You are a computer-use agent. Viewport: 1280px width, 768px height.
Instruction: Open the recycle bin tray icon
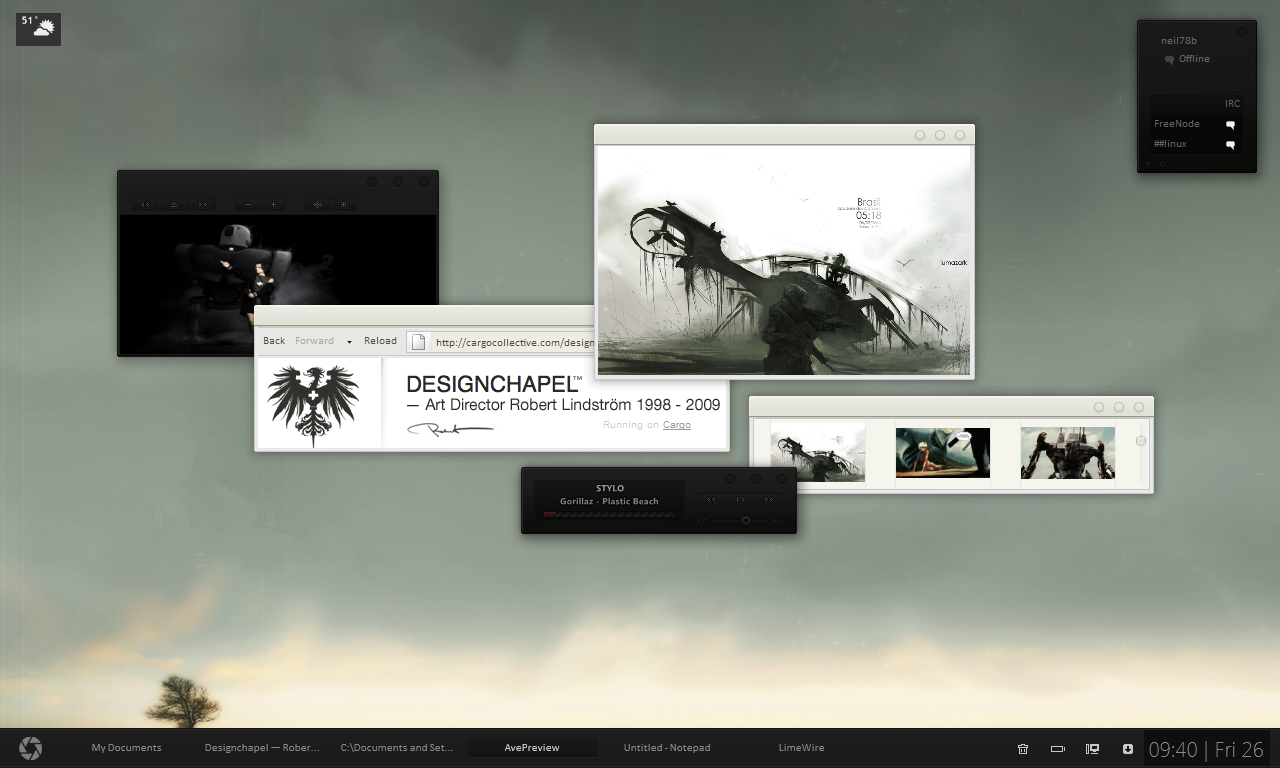(x=1022, y=748)
